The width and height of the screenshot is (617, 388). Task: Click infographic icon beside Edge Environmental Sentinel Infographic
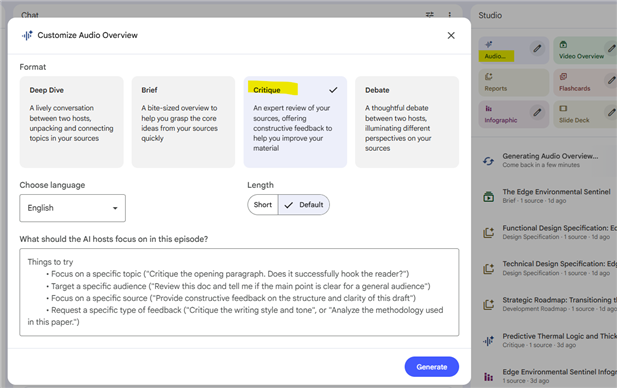[488, 377]
